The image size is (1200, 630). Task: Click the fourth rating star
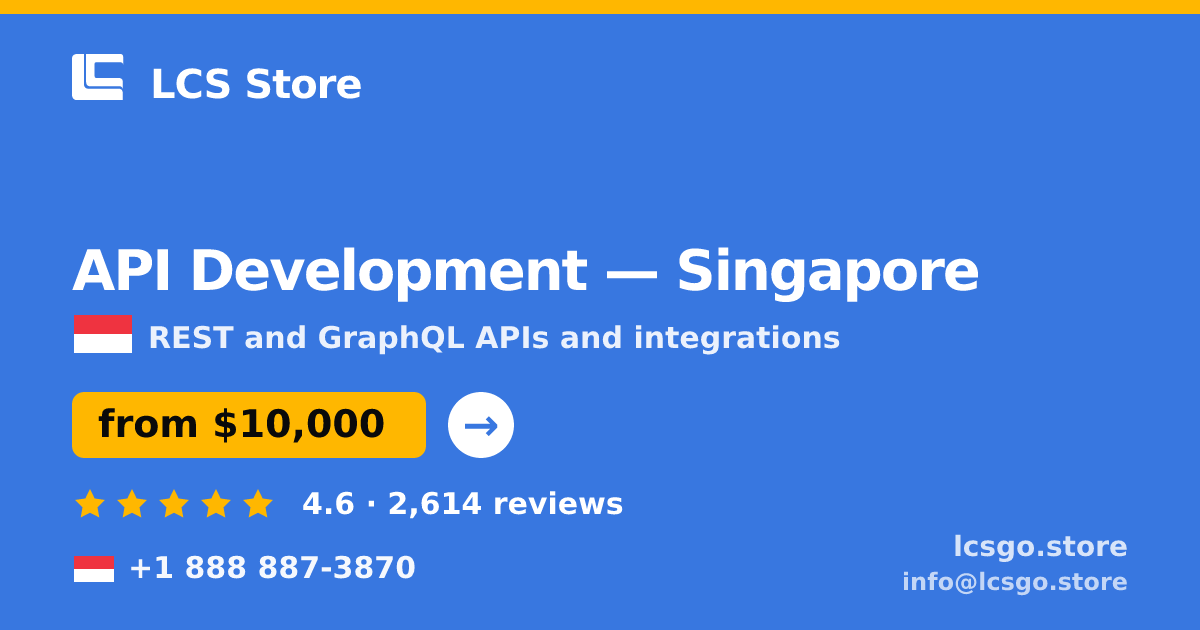pos(216,503)
